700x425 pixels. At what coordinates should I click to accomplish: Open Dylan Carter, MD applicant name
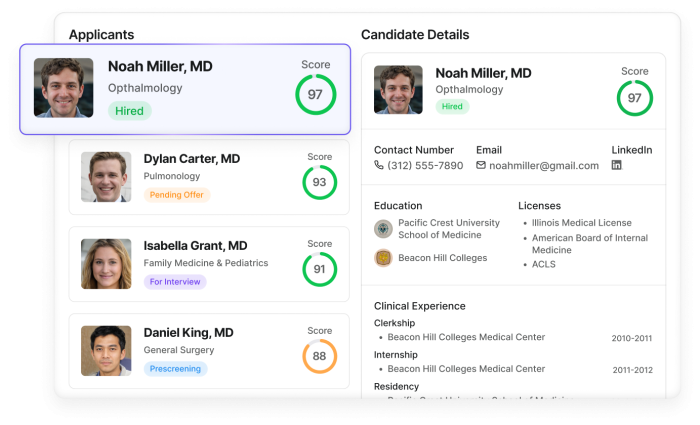pos(192,159)
